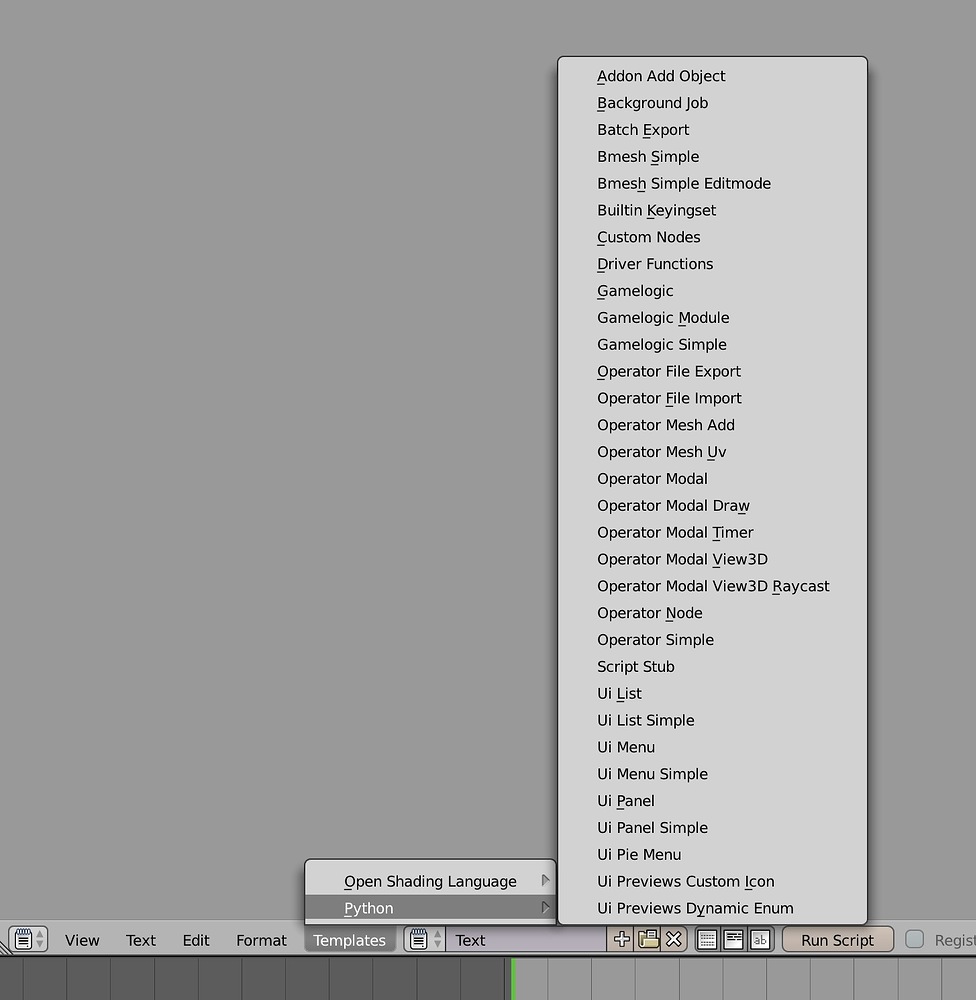Select Driver Functions template
976x1000 pixels.
click(713, 263)
